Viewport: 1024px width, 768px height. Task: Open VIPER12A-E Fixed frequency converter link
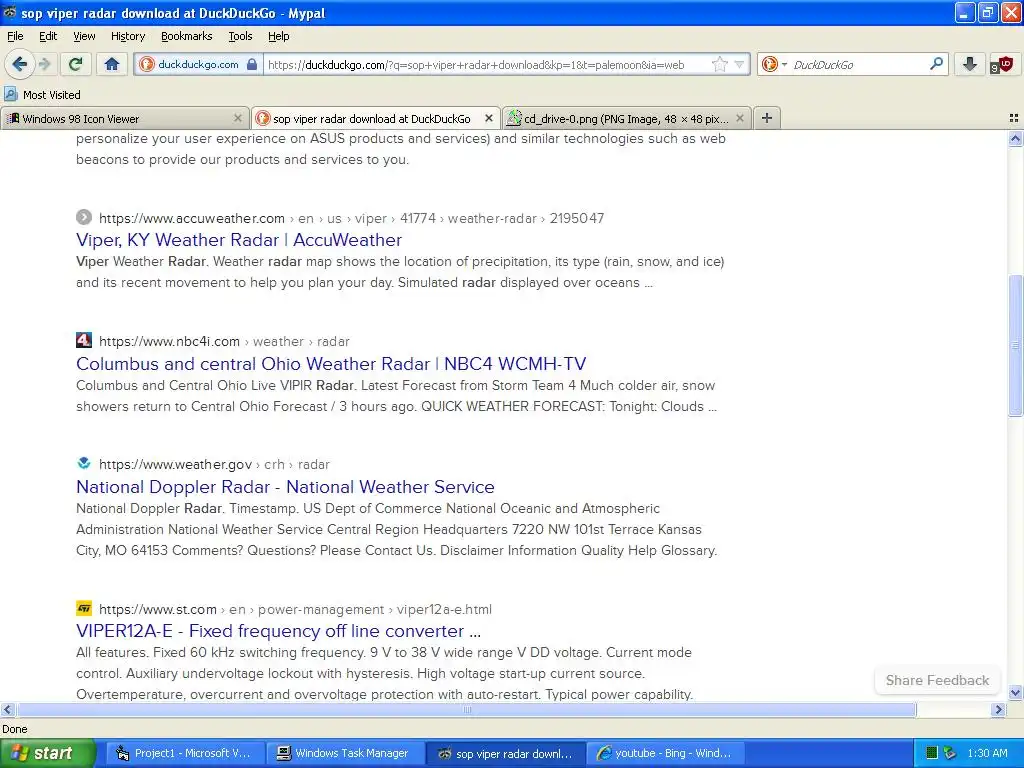pos(278,631)
